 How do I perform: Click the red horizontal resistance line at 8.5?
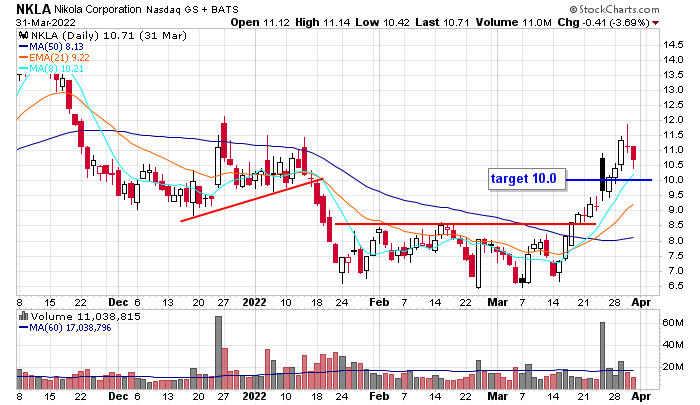[x=465, y=224]
